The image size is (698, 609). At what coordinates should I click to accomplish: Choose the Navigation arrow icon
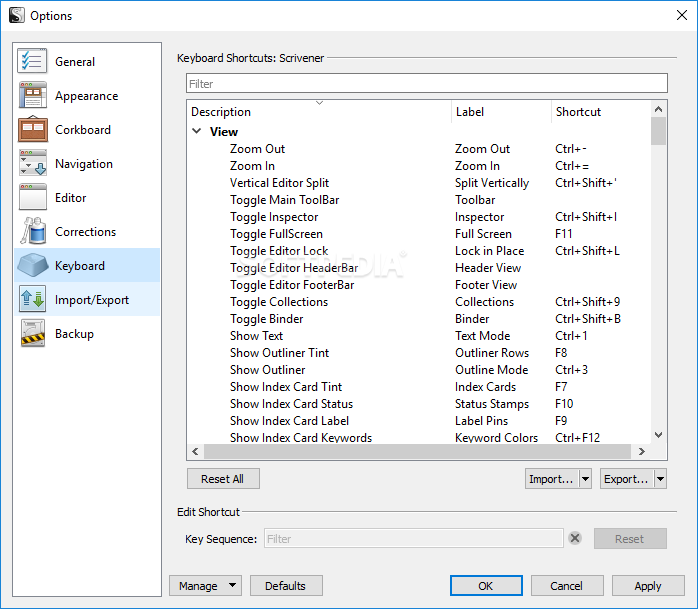click(x=32, y=163)
